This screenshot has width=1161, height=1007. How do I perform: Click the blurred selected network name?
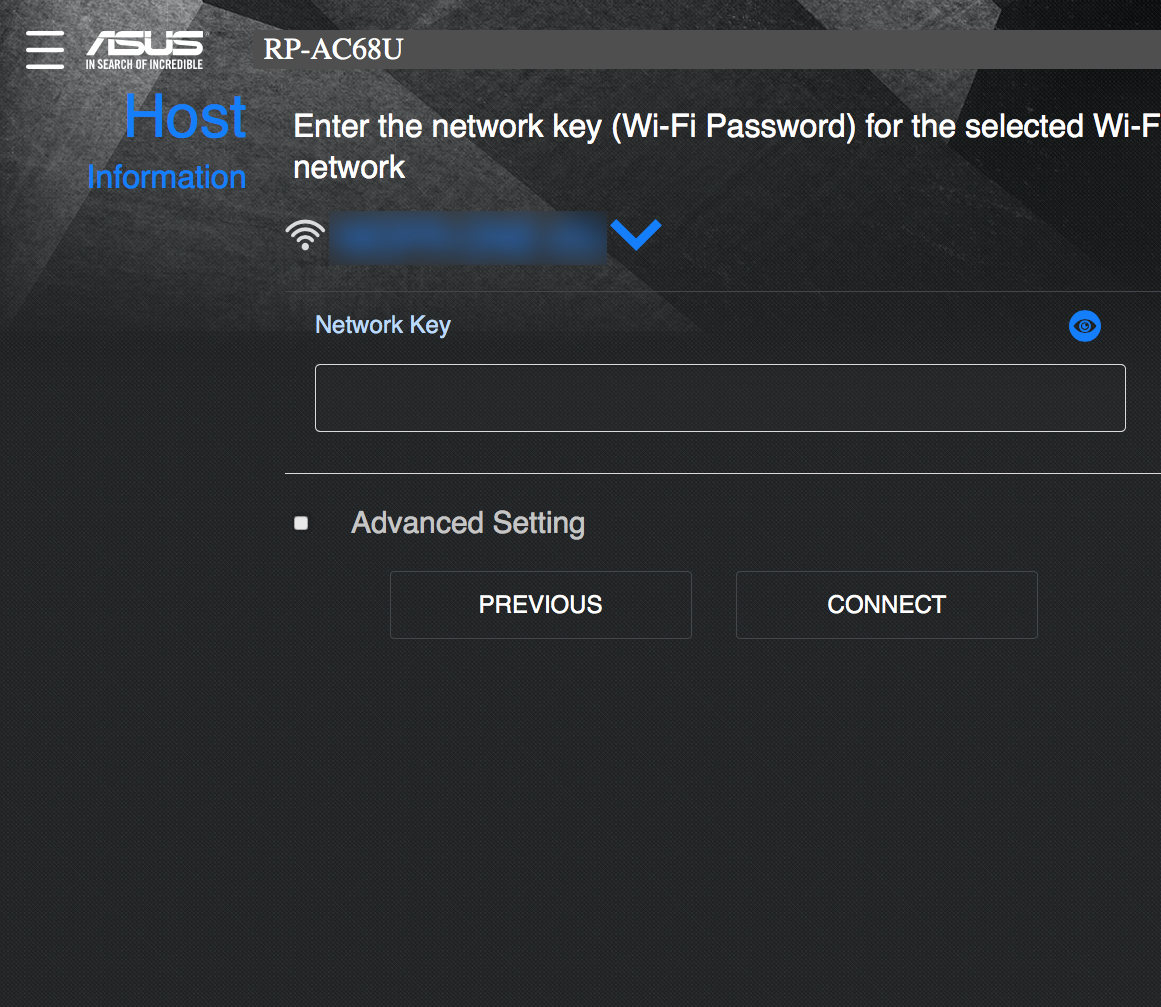coord(468,237)
